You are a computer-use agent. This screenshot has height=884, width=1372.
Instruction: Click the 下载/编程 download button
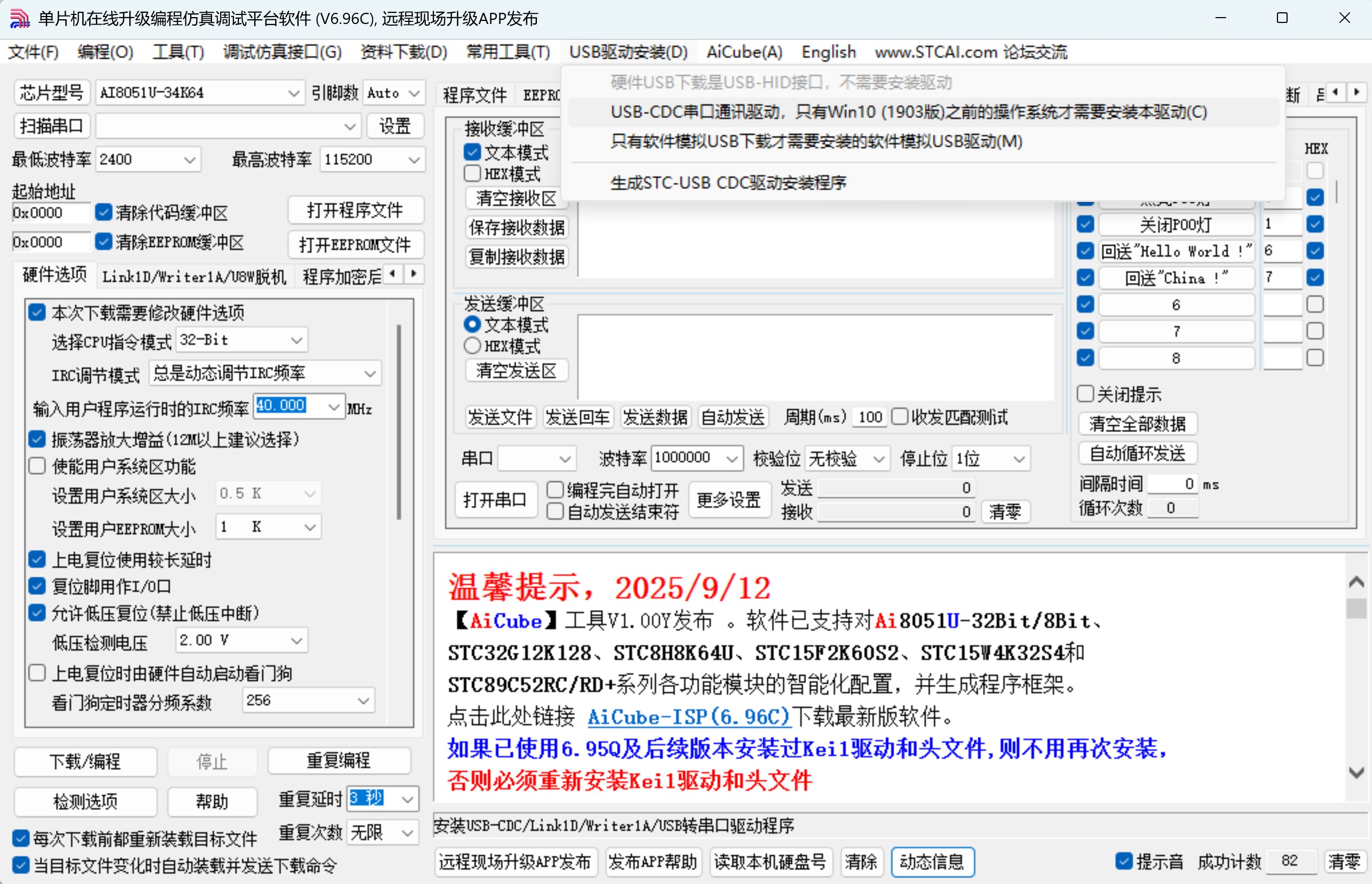85,762
